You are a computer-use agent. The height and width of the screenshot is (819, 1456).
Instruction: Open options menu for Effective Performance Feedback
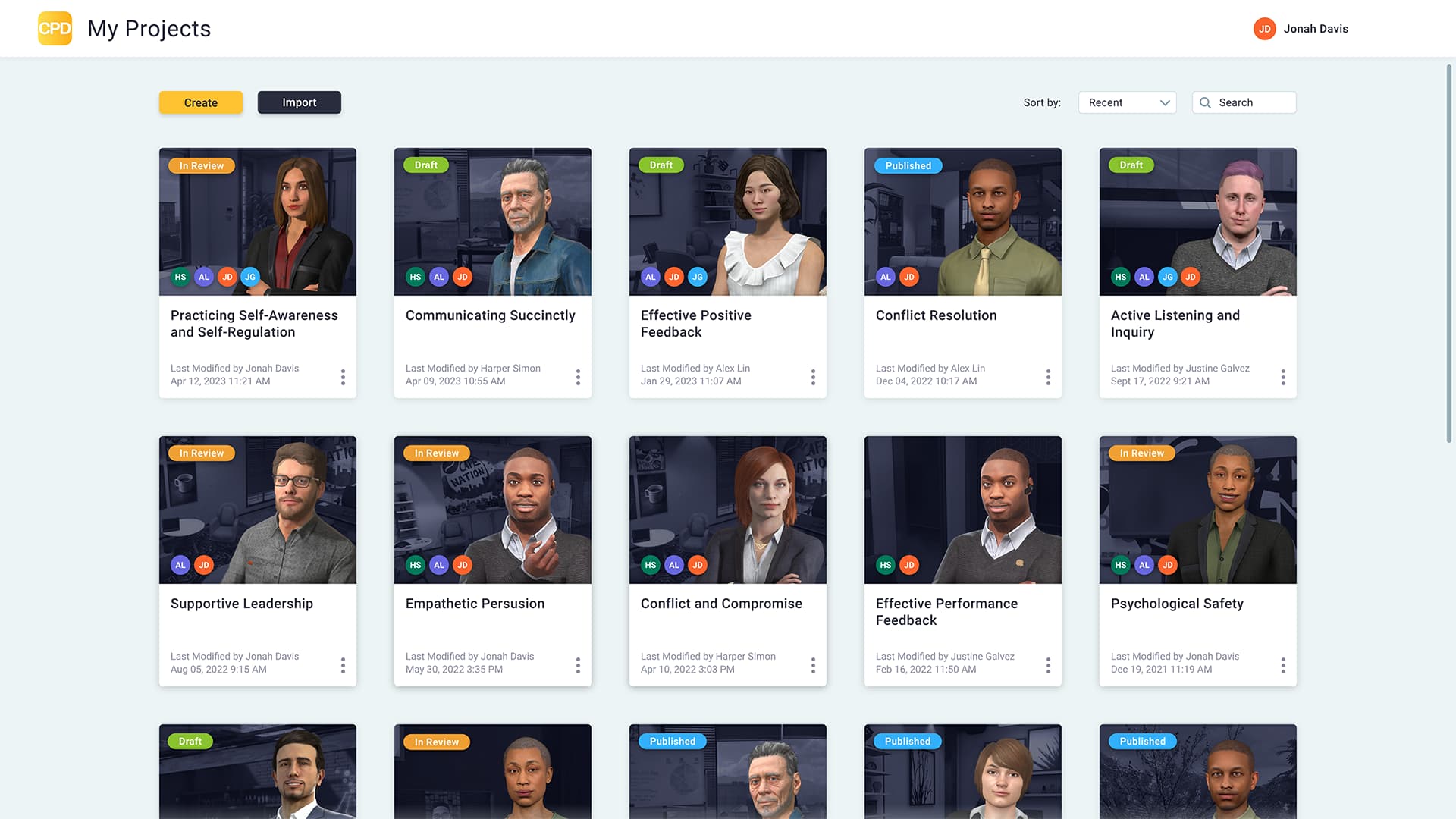1048,665
